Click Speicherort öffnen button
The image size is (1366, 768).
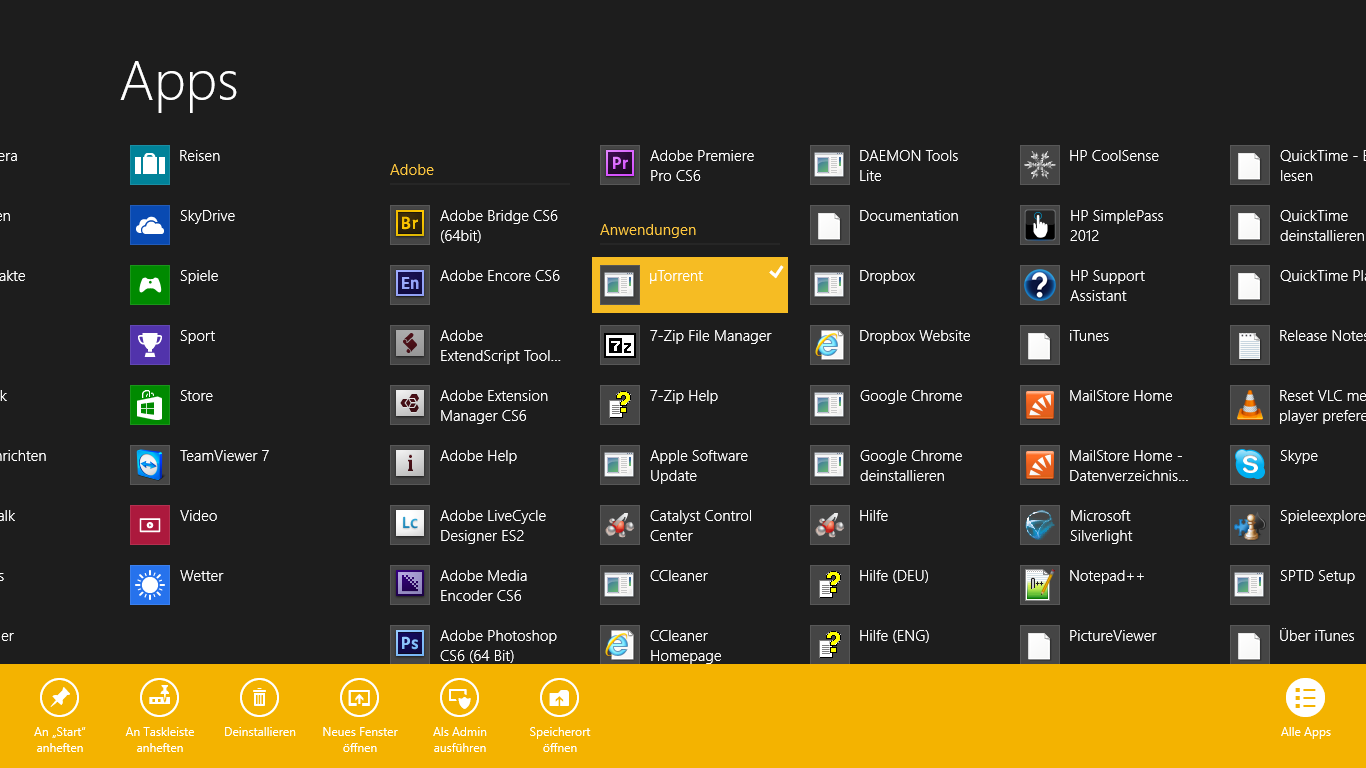click(x=560, y=717)
